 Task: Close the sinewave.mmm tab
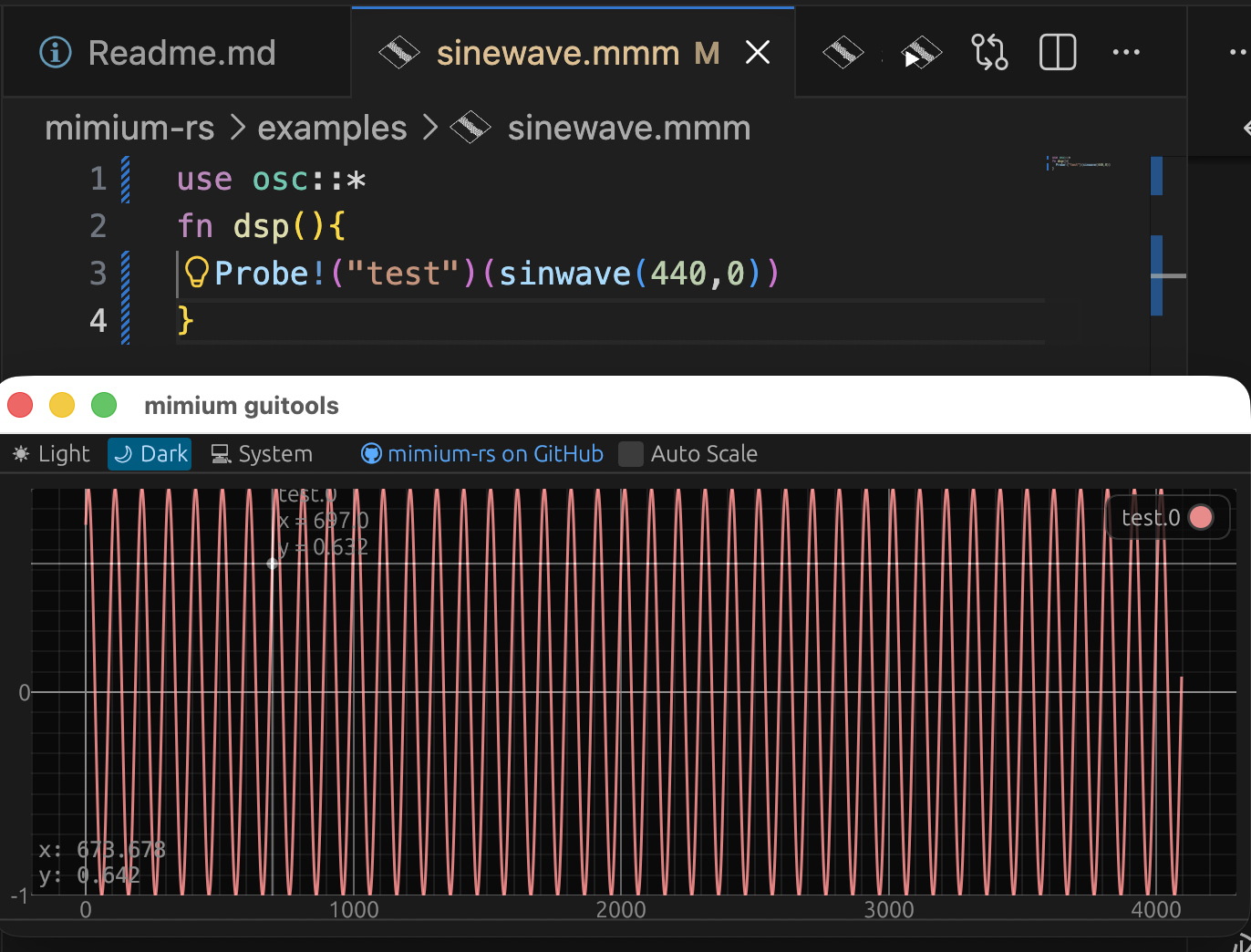(758, 53)
